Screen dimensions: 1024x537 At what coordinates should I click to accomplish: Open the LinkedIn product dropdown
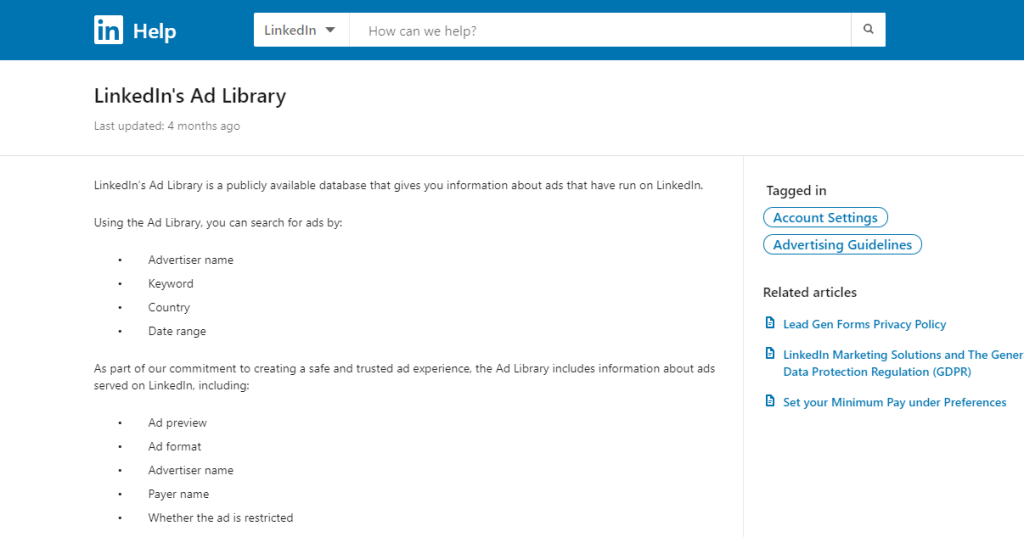(x=301, y=30)
